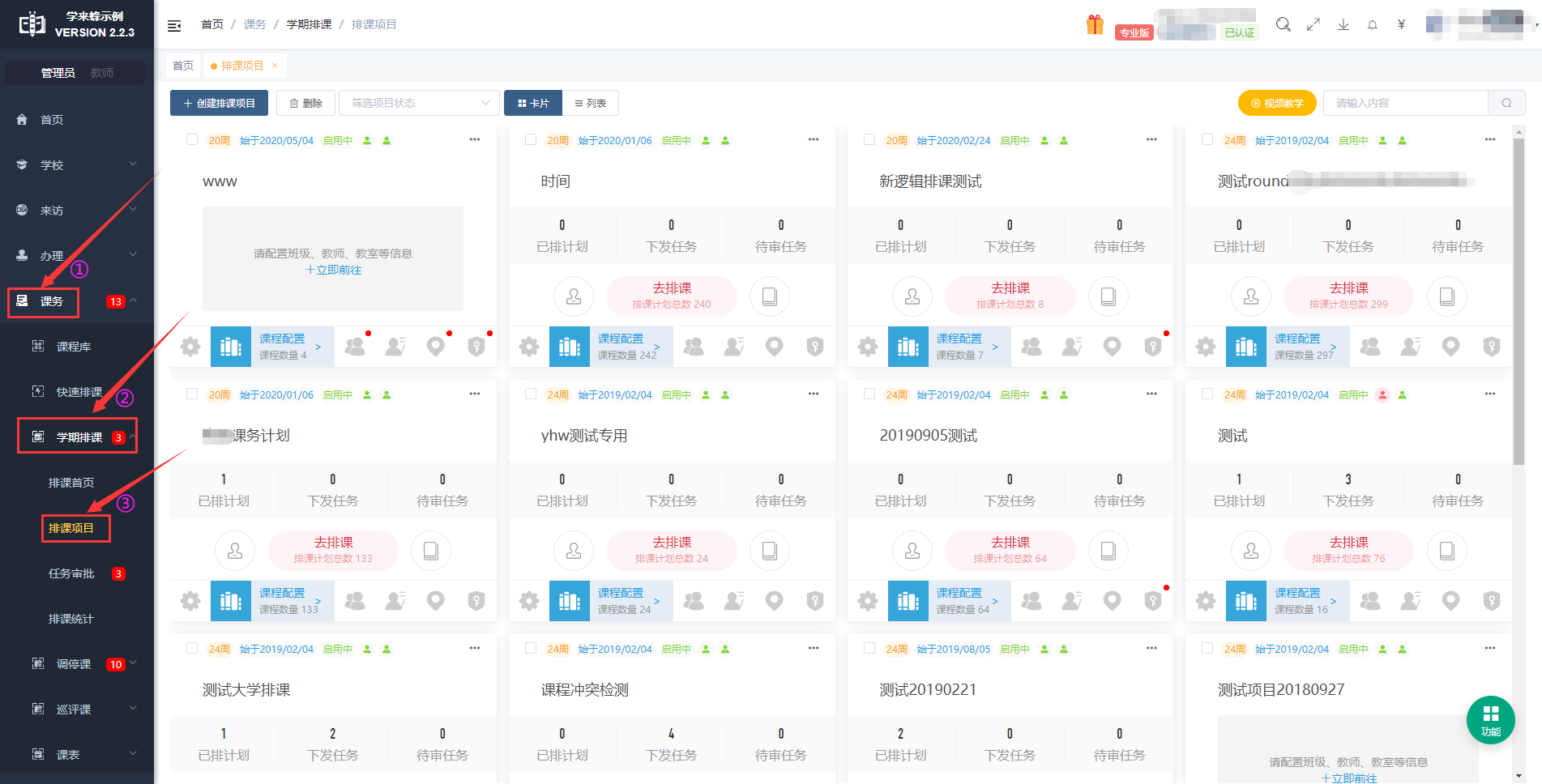
Task: Open the 筛选项目状态 filter dropdown
Action: (419, 103)
